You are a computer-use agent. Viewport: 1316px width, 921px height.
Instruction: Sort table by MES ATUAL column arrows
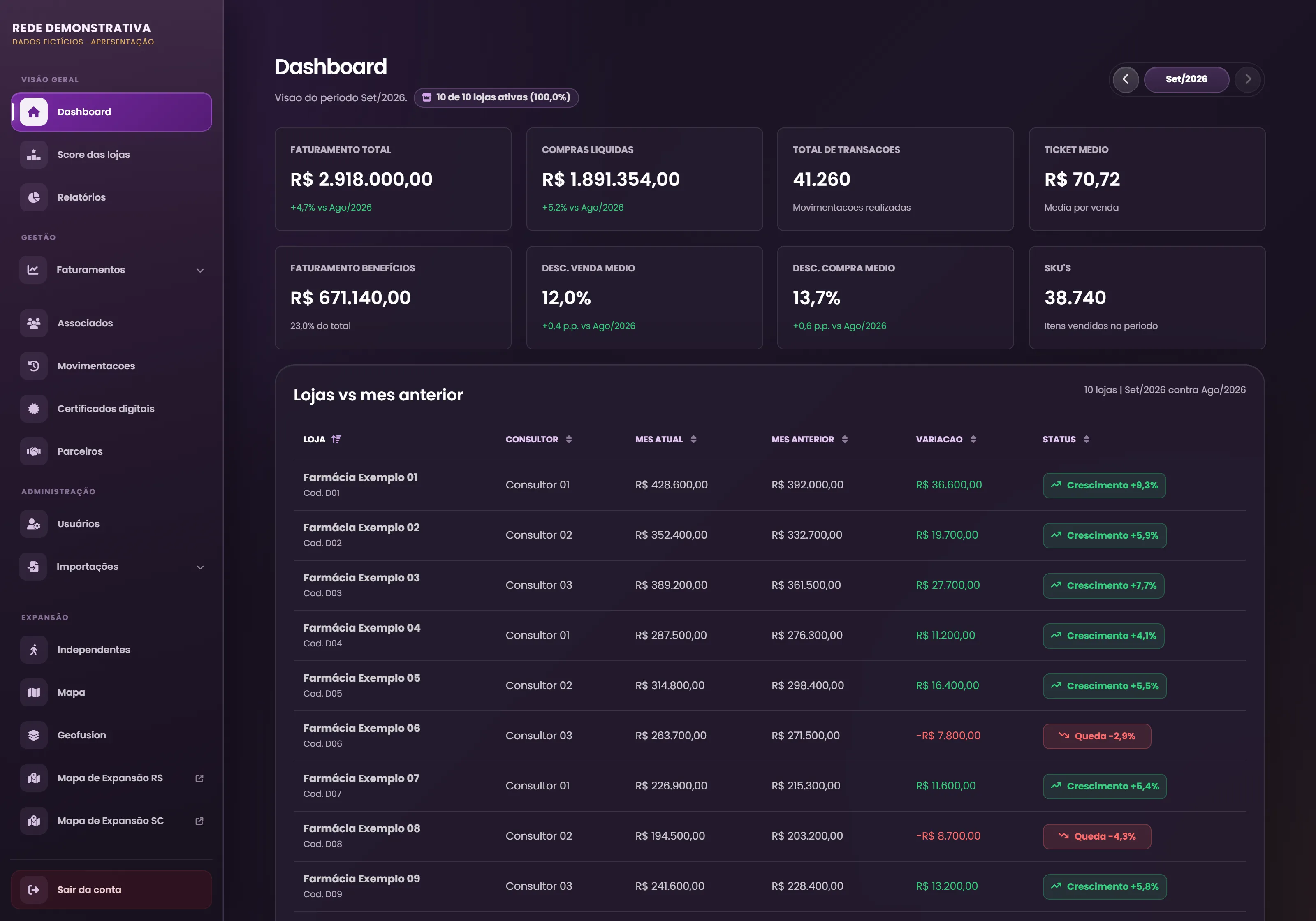click(693, 439)
